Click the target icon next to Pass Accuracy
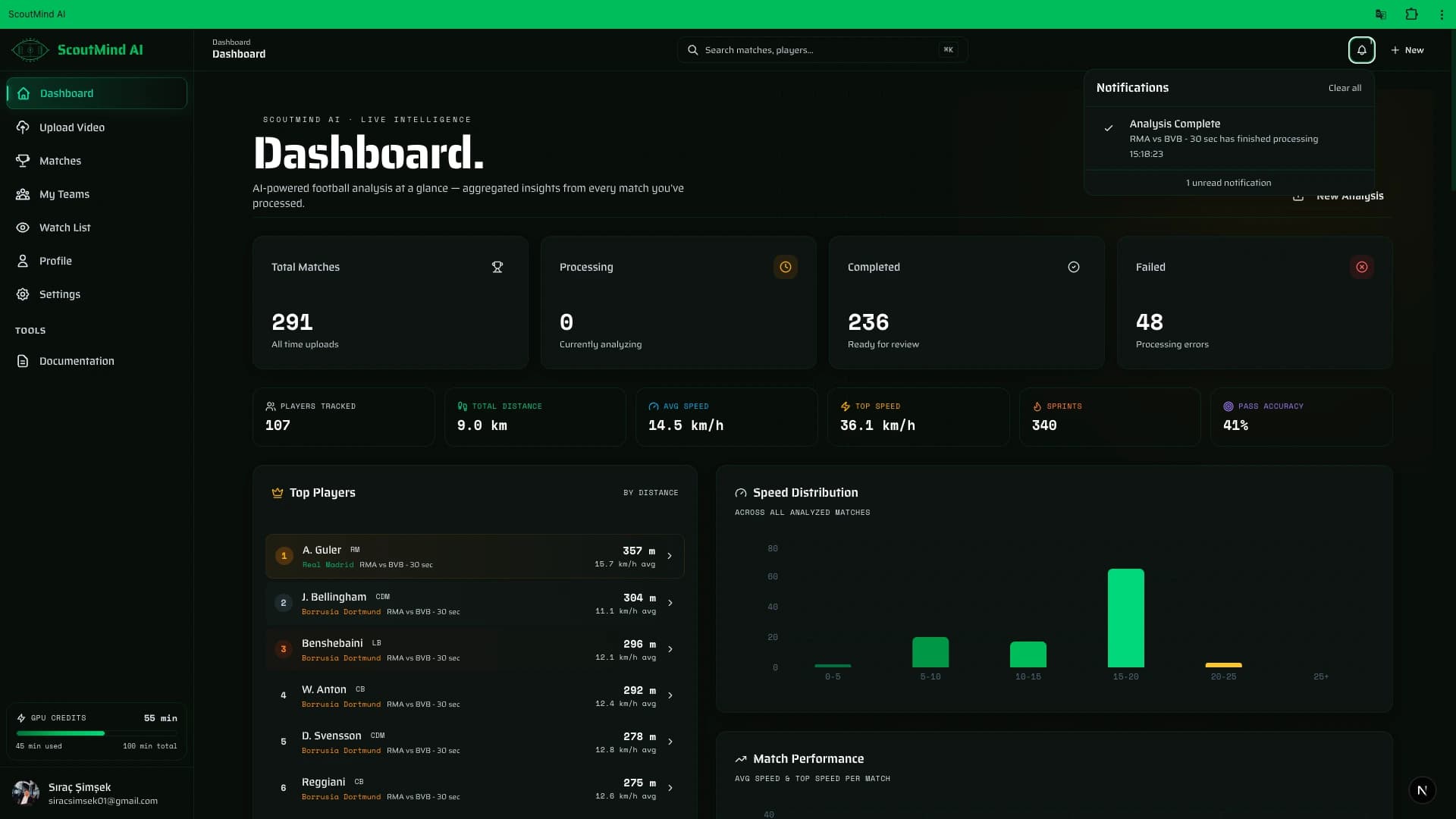The image size is (1456, 819). coord(1228,406)
